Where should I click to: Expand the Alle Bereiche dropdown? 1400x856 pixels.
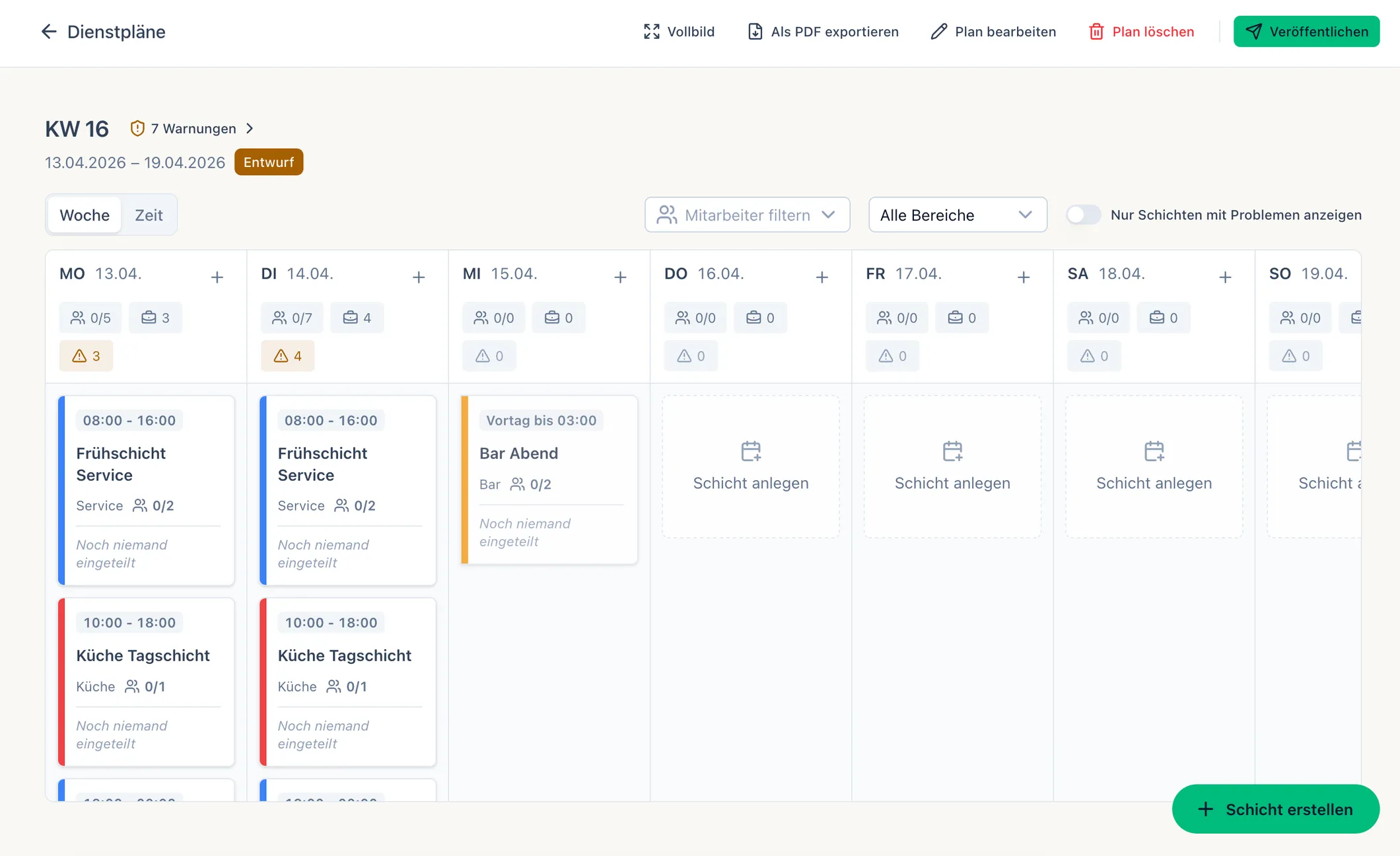tap(958, 215)
